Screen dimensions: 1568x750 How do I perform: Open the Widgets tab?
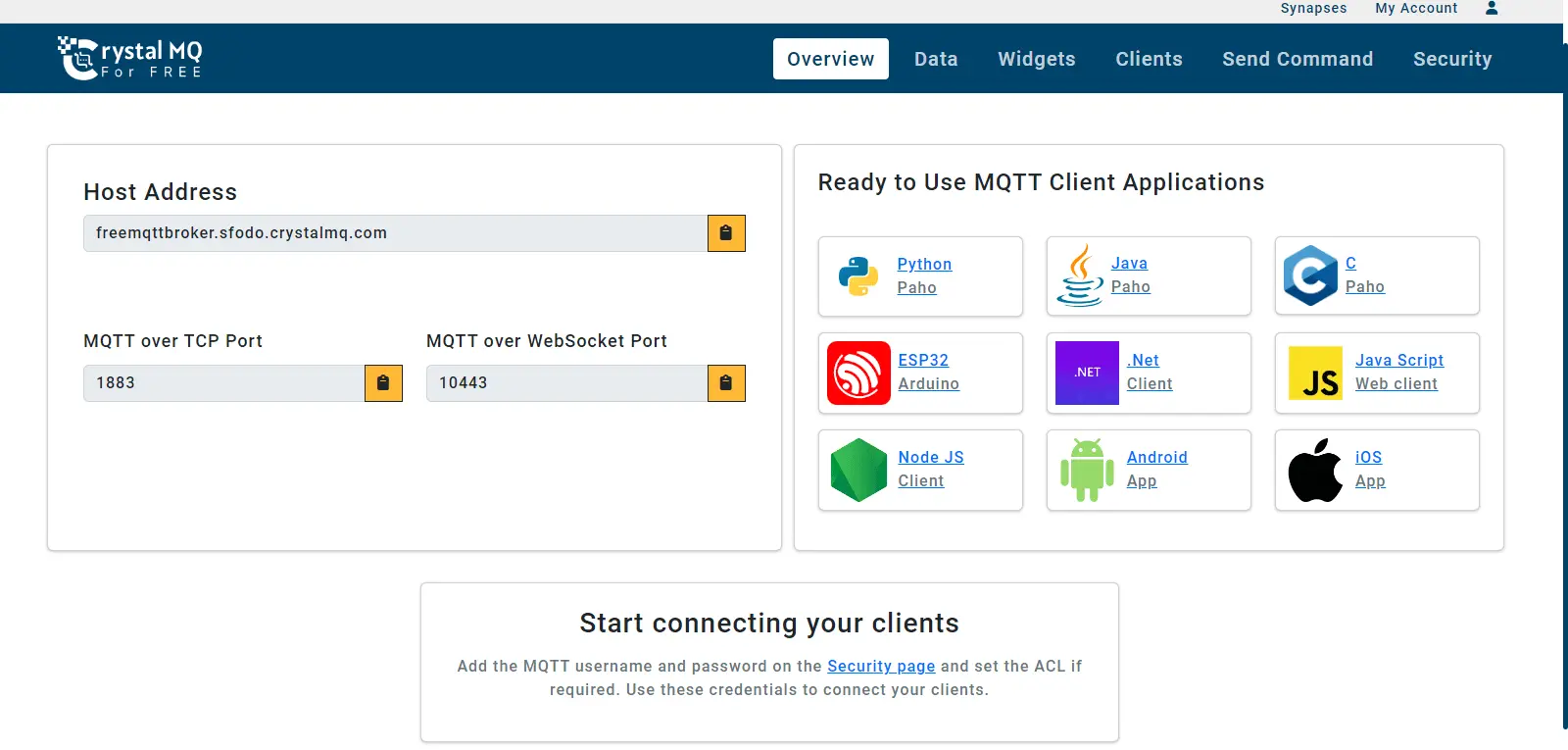[1037, 59]
